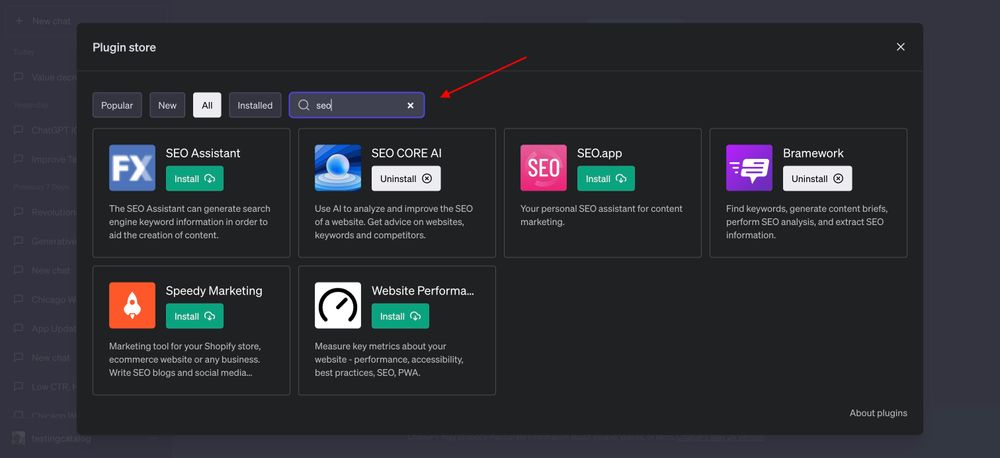
Task: Click the pink SEO.app logo icon
Action: click(543, 168)
